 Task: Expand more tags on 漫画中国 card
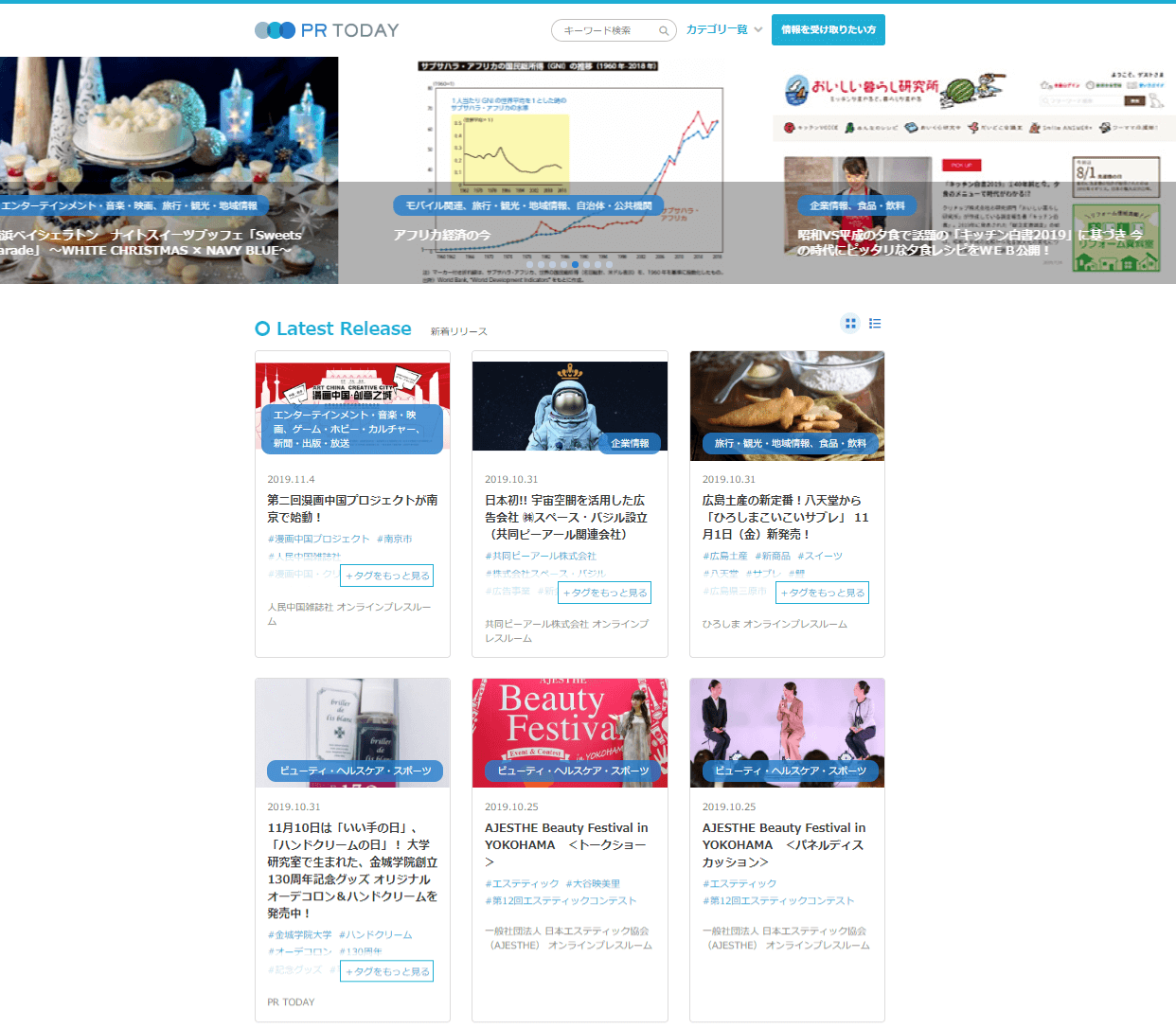[387, 576]
